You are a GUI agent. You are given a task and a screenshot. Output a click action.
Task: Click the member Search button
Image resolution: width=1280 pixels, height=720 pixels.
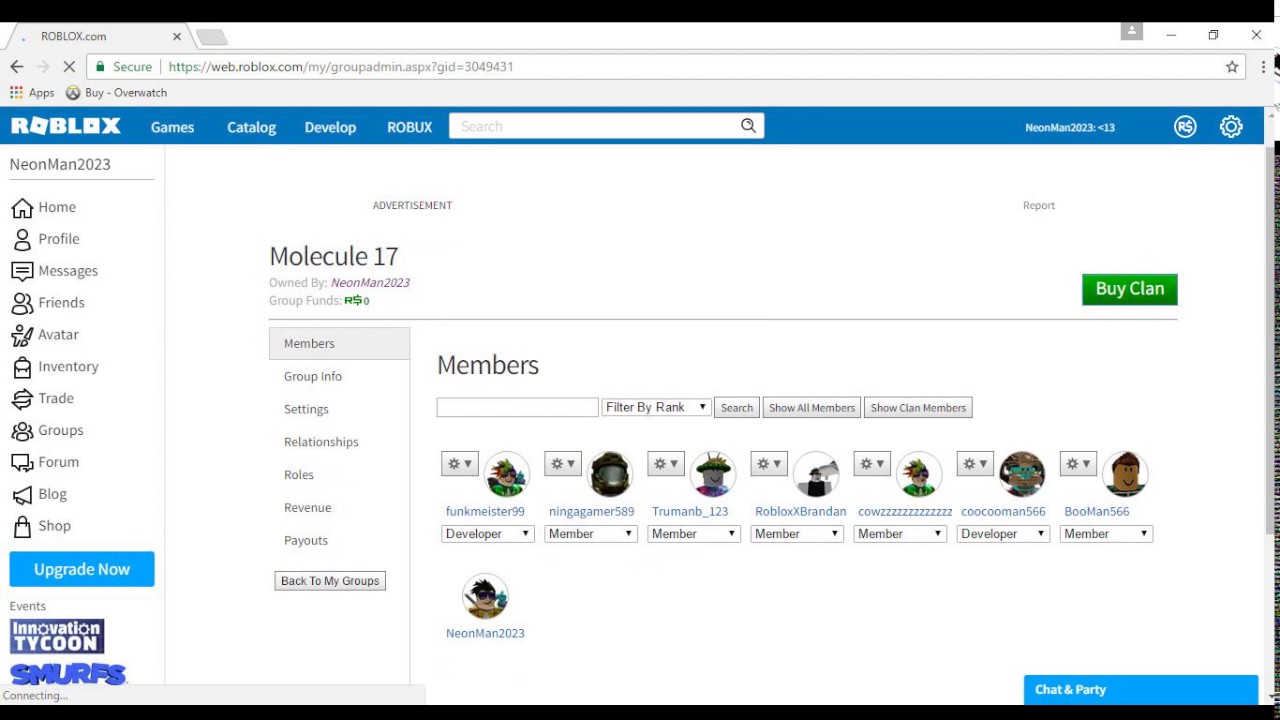point(737,408)
